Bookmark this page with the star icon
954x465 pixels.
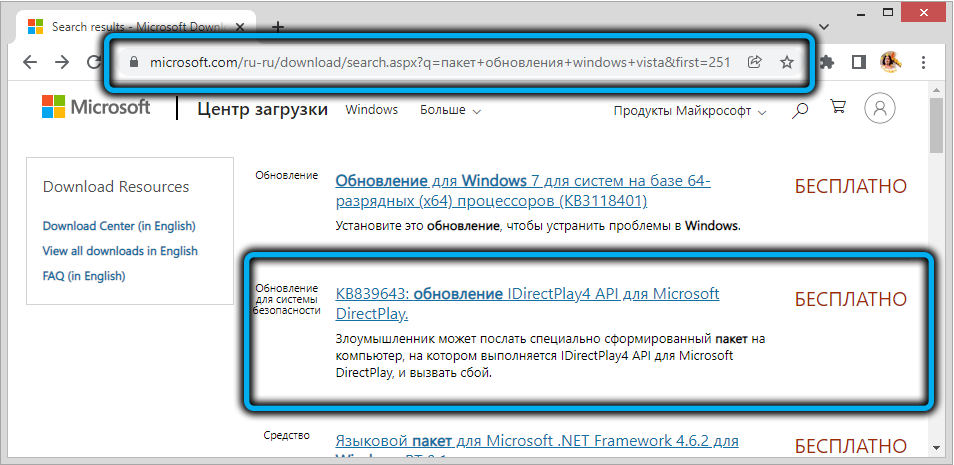tap(787, 62)
